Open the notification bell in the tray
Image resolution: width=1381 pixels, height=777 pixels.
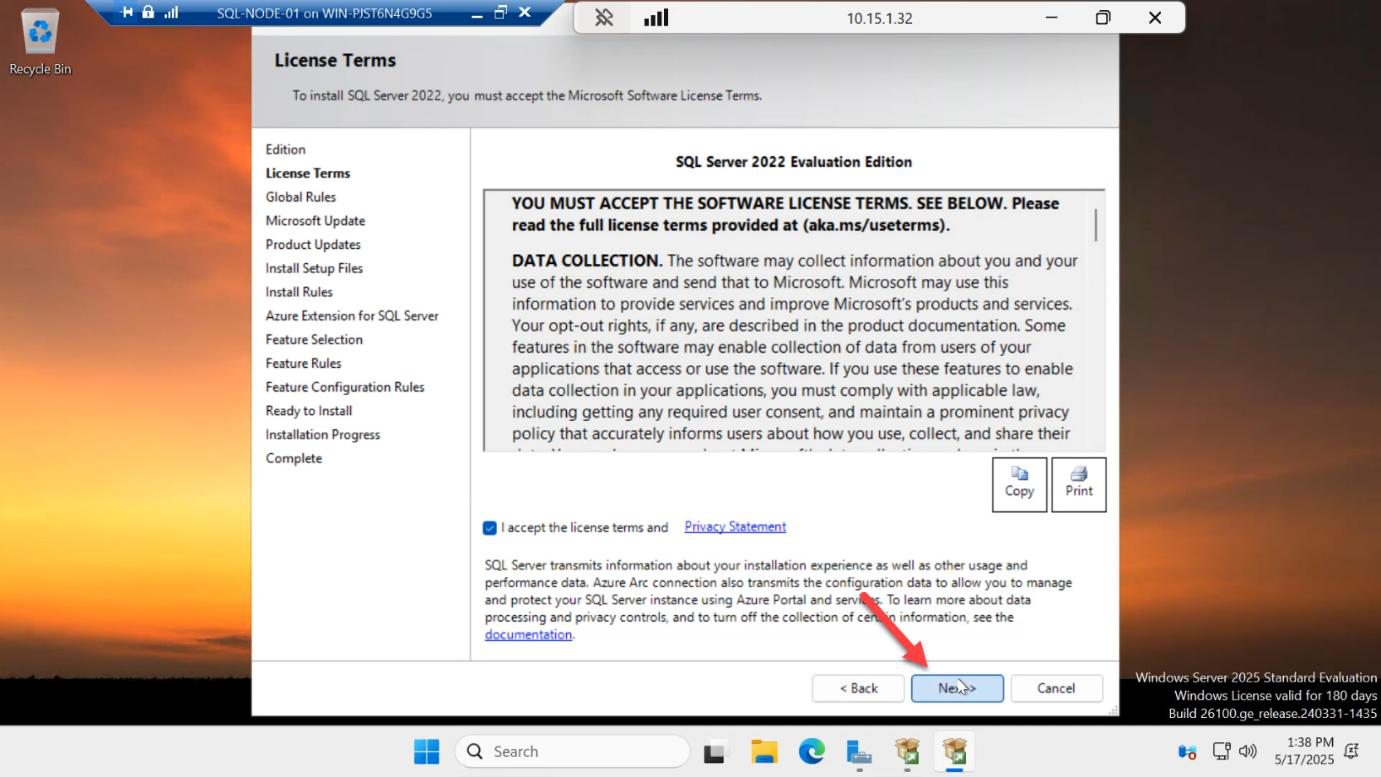[1352, 751]
